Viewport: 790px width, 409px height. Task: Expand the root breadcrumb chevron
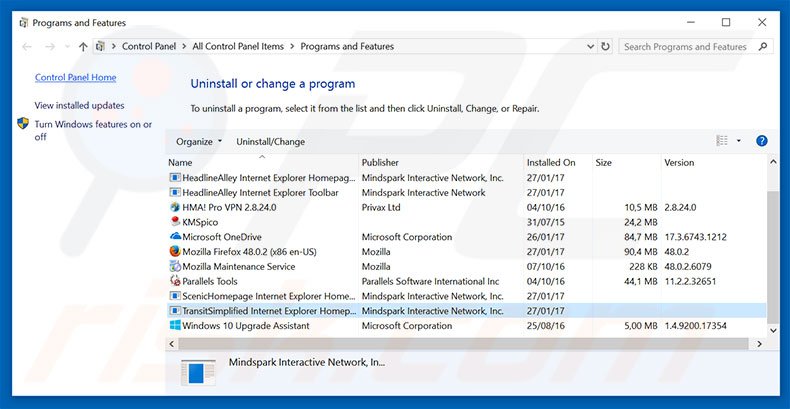pos(113,46)
